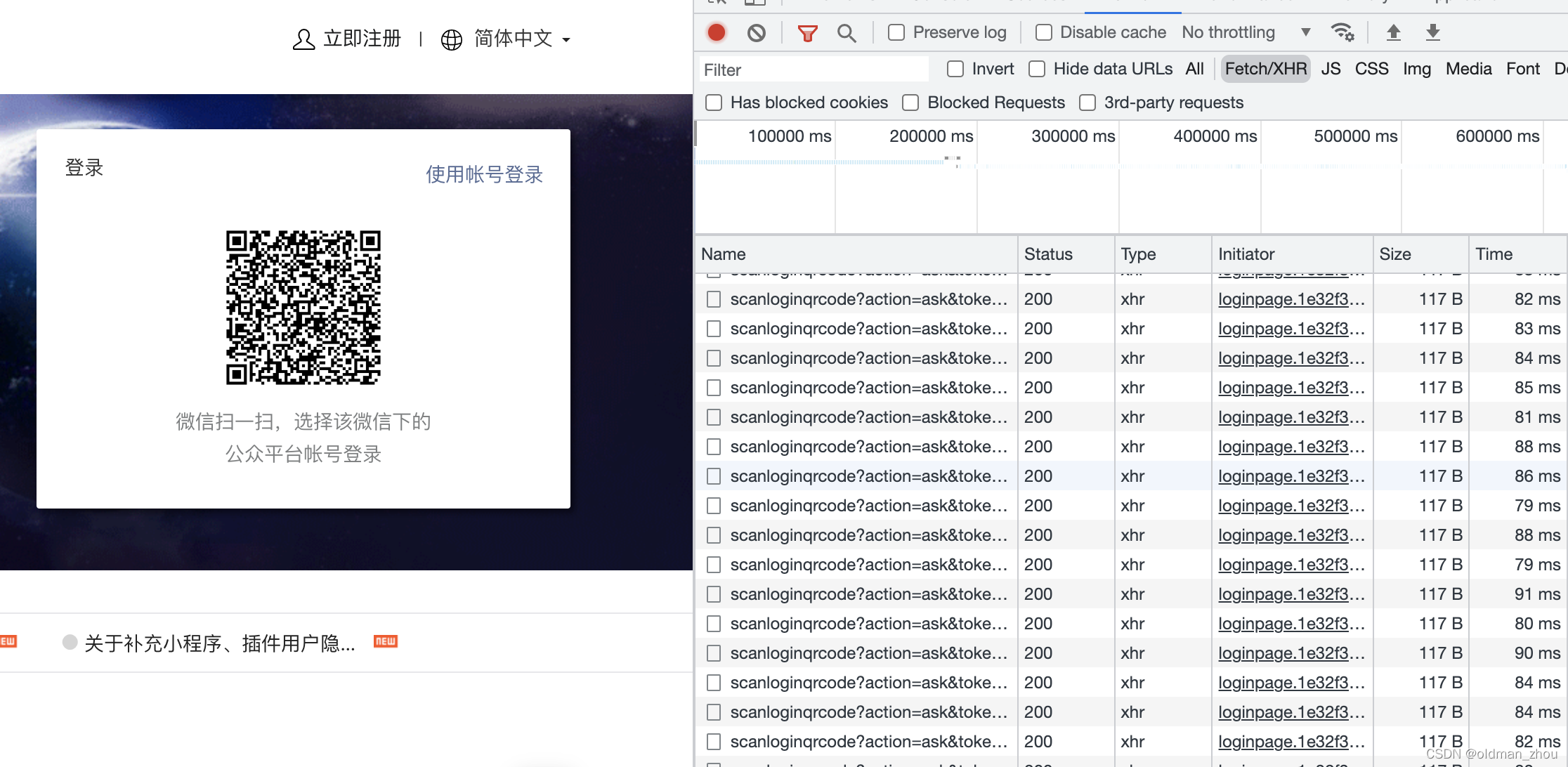
Task: Open network search magnifier
Action: click(847, 32)
